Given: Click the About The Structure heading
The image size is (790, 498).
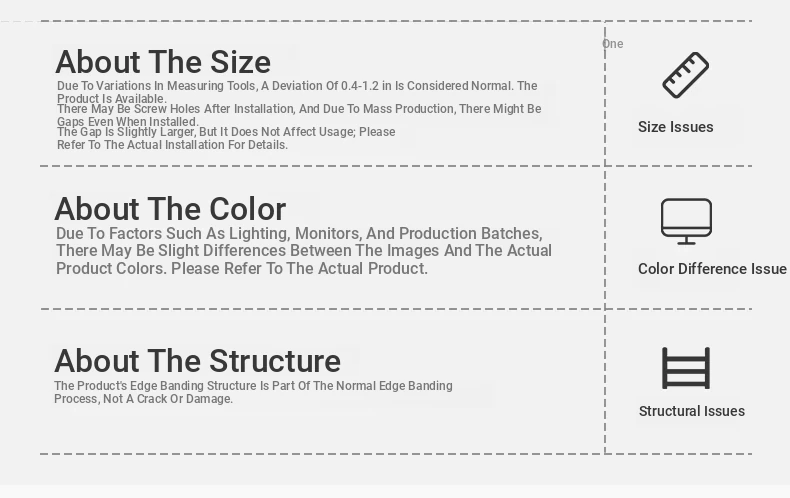Looking at the screenshot, I should click(197, 361).
